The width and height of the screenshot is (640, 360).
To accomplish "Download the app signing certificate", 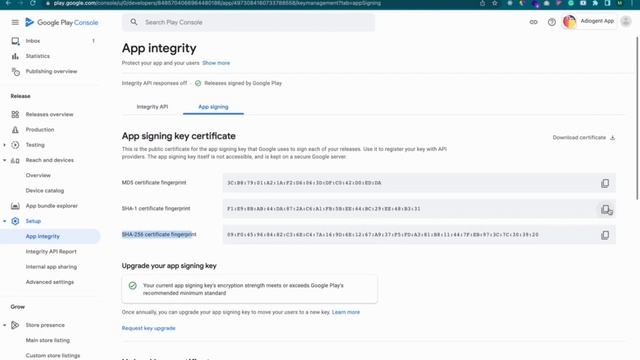I will (584, 138).
